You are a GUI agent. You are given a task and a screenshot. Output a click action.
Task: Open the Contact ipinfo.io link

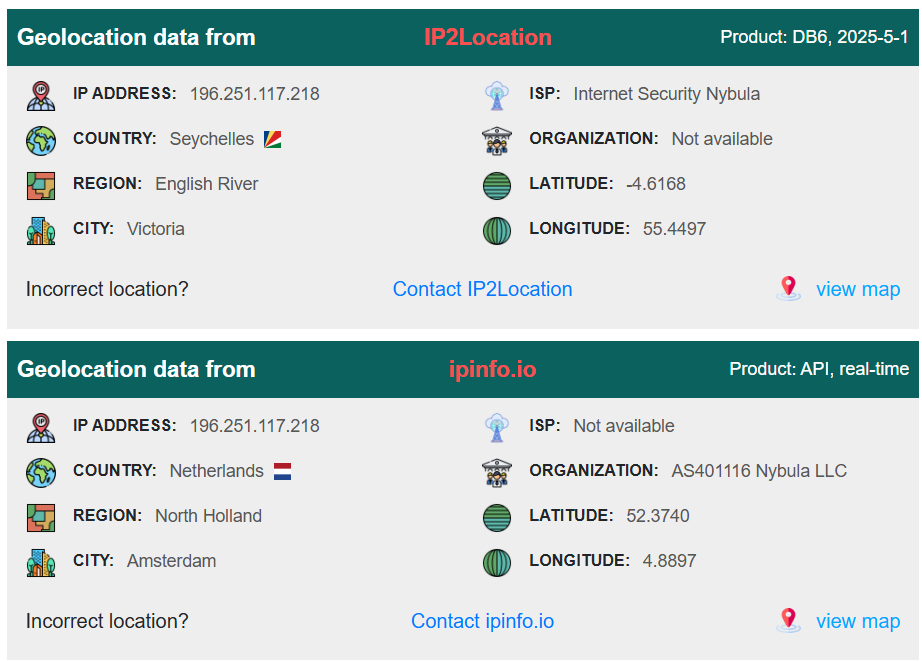pos(482,621)
